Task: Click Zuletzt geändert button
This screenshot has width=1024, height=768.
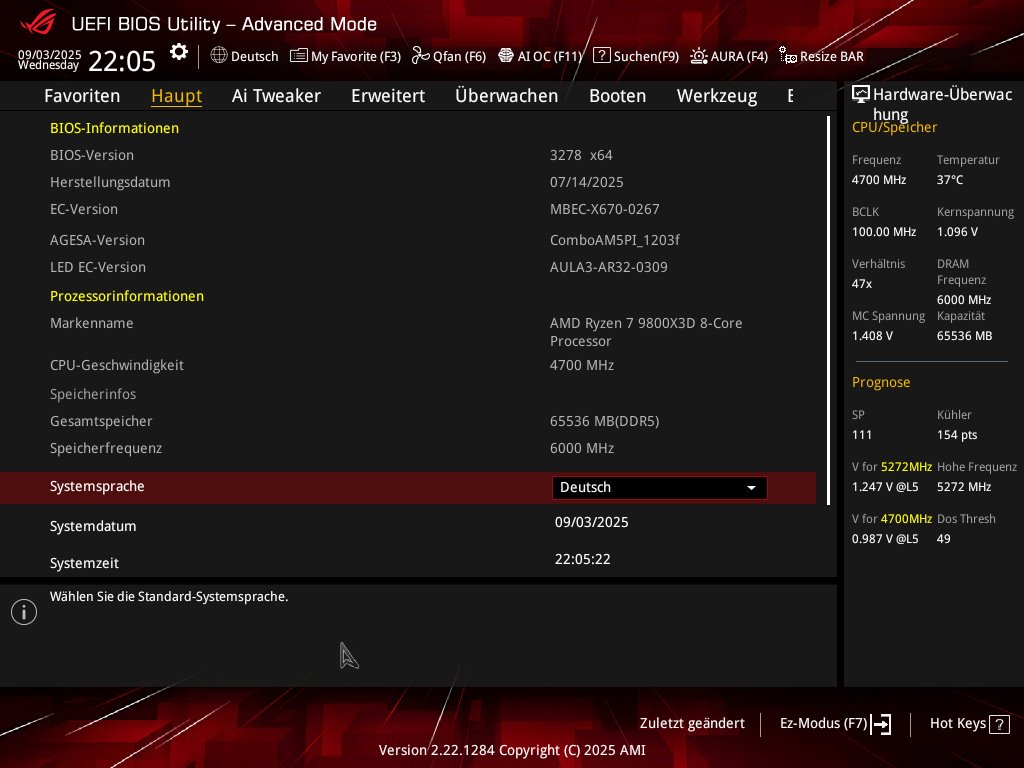Action: 692,724
